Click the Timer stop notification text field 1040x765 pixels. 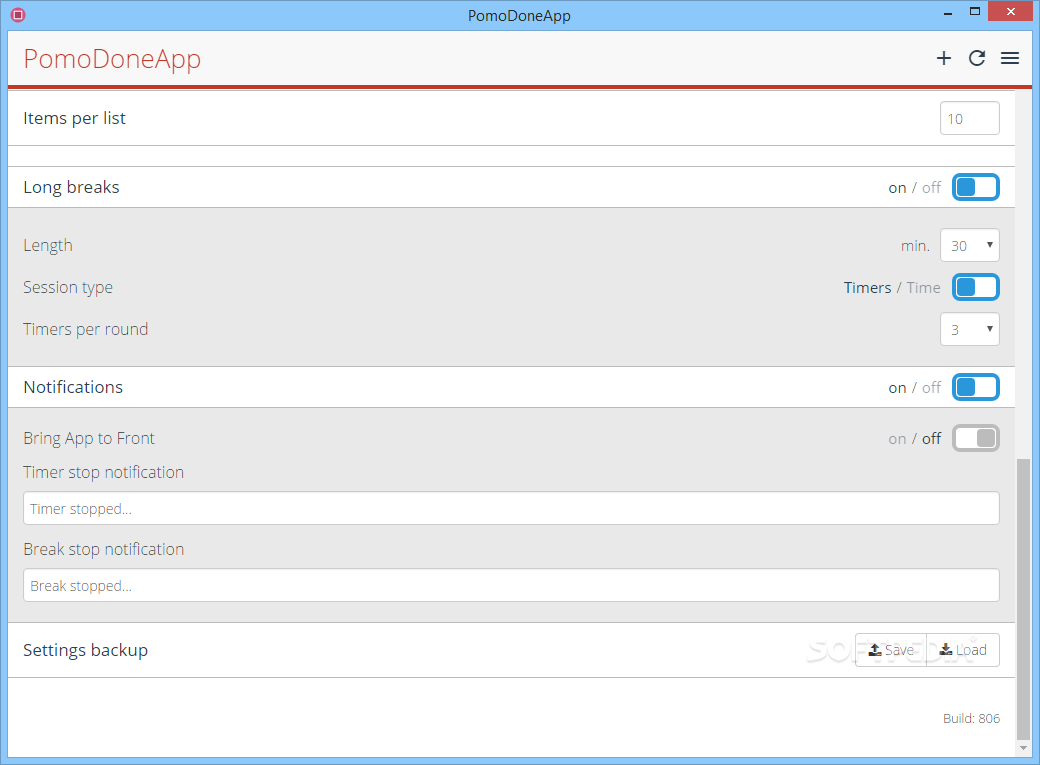click(511, 508)
